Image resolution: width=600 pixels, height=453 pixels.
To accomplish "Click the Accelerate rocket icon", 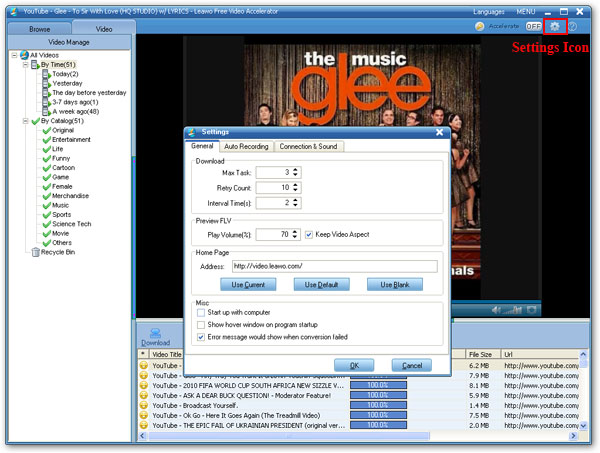I will [x=479, y=26].
